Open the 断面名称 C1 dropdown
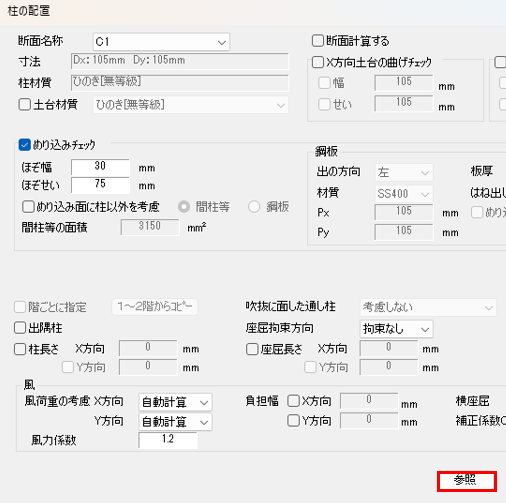The height and width of the screenshot is (503, 506). [x=161, y=42]
